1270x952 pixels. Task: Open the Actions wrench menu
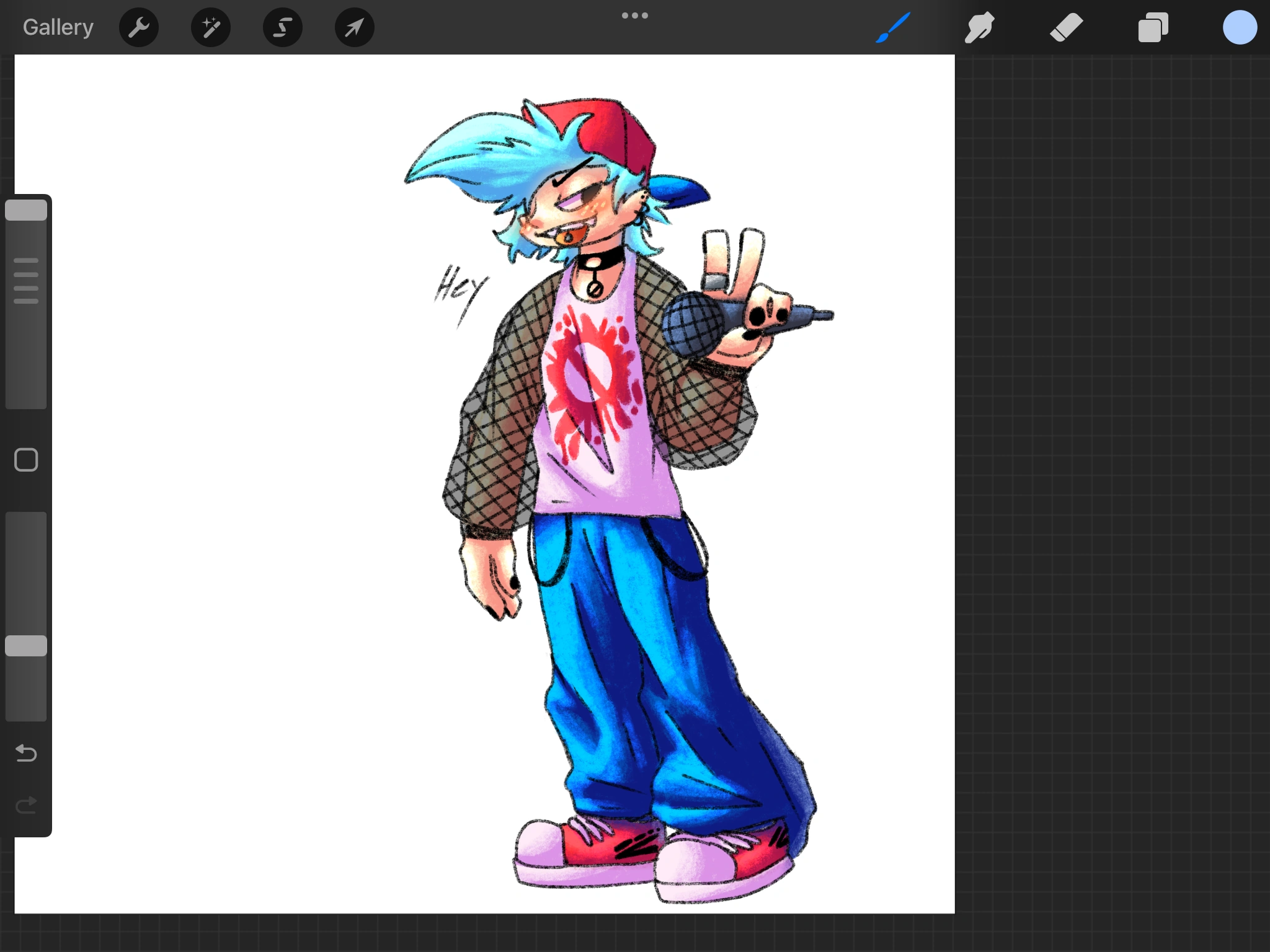[x=139, y=27]
